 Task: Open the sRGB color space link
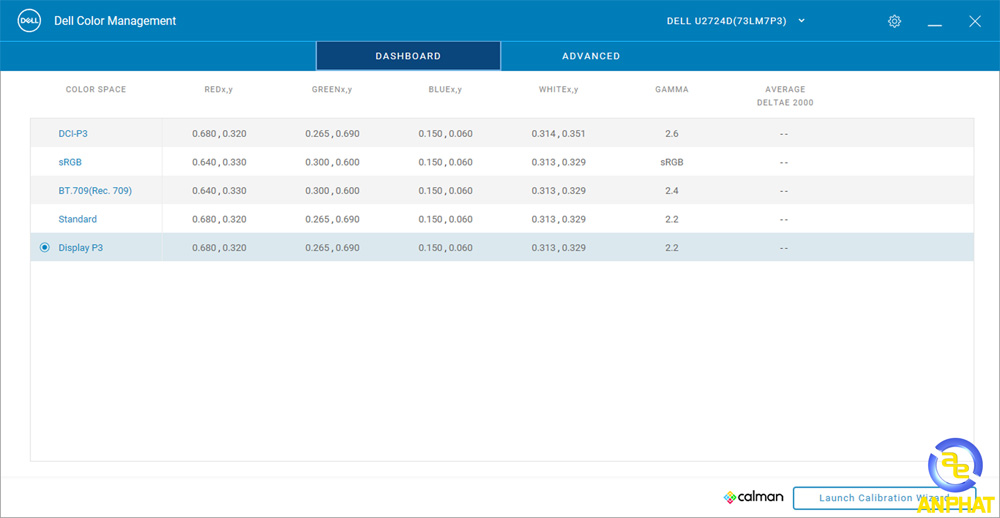[x=70, y=162]
